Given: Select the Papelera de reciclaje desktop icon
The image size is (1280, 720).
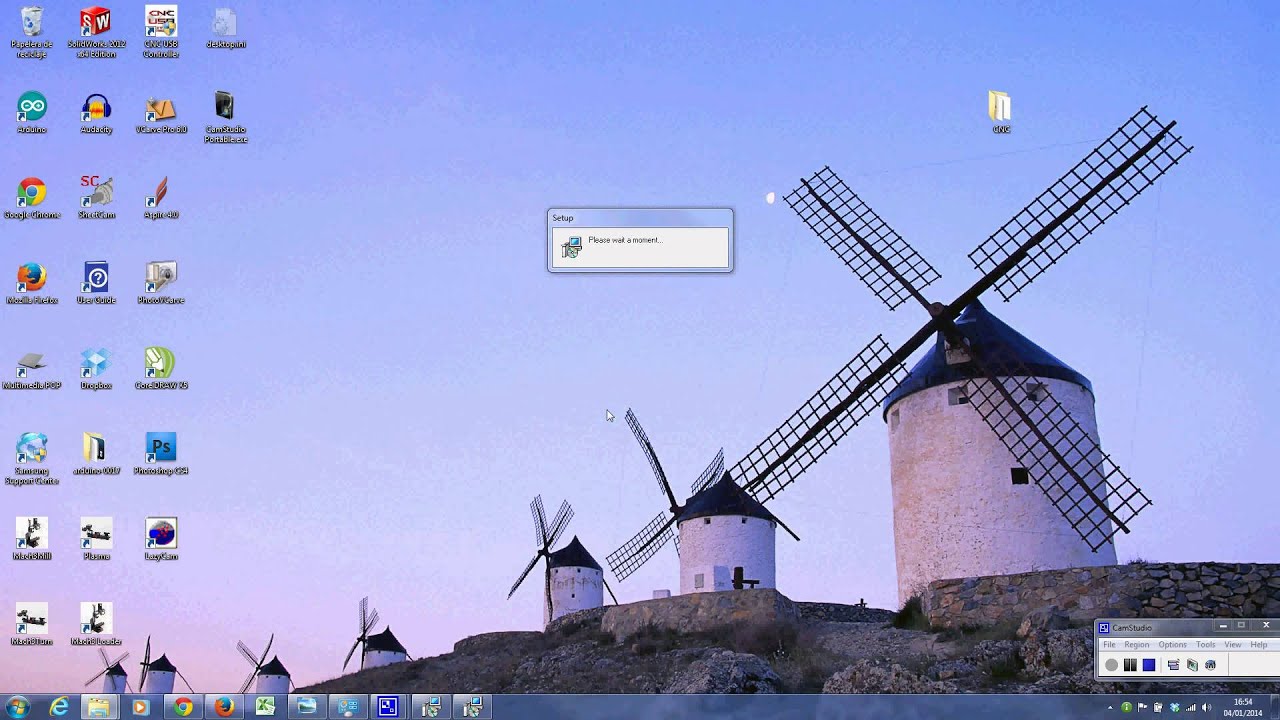Looking at the screenshot, I should [x=32, y=32].
